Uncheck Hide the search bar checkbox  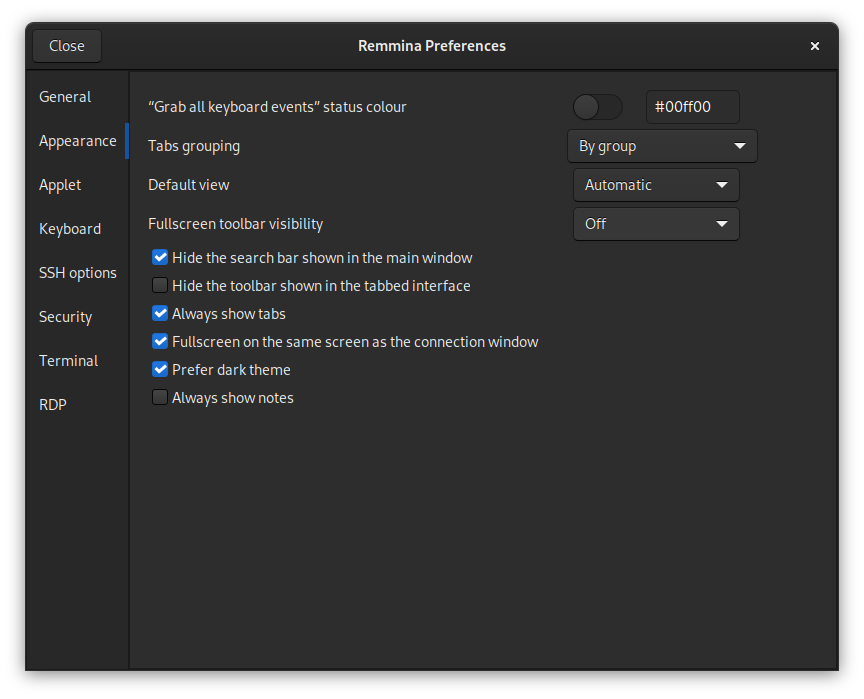[x=160, y=257]
